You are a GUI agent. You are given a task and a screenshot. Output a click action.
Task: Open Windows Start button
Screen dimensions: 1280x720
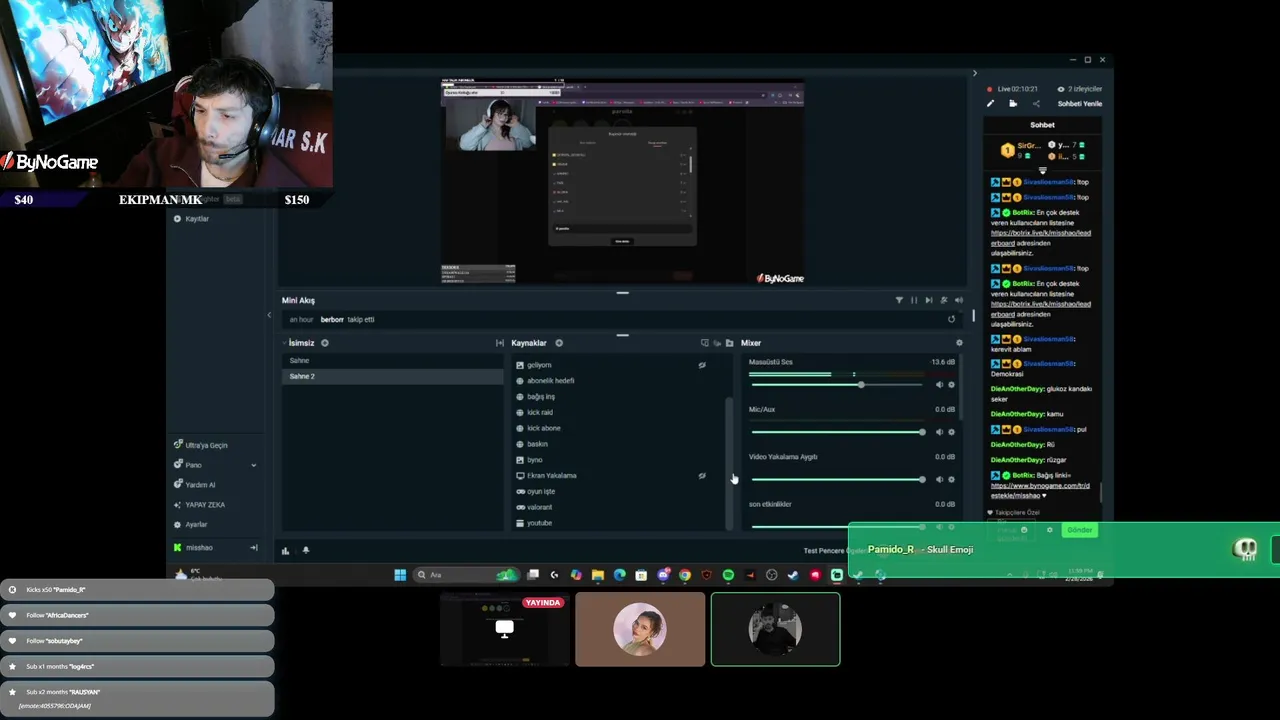coord(400,575)
